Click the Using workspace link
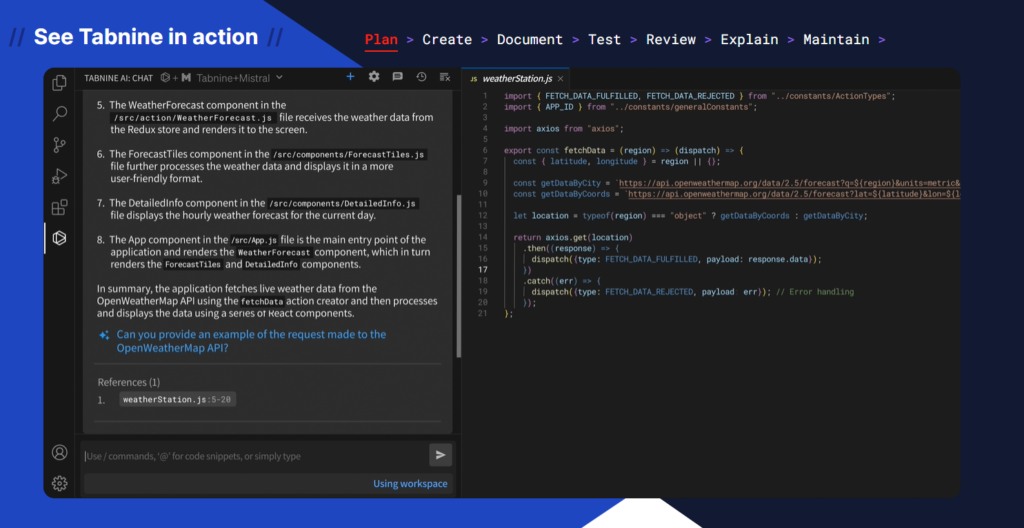1024x528 pixels. [410, 484]
